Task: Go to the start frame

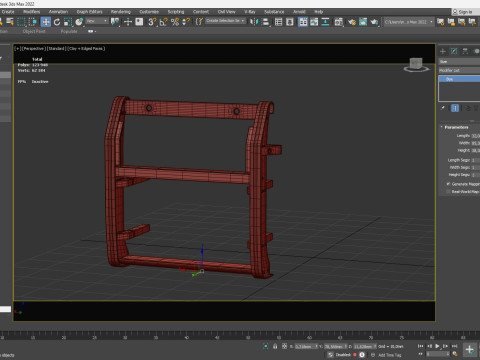Action: click(421, 346)
